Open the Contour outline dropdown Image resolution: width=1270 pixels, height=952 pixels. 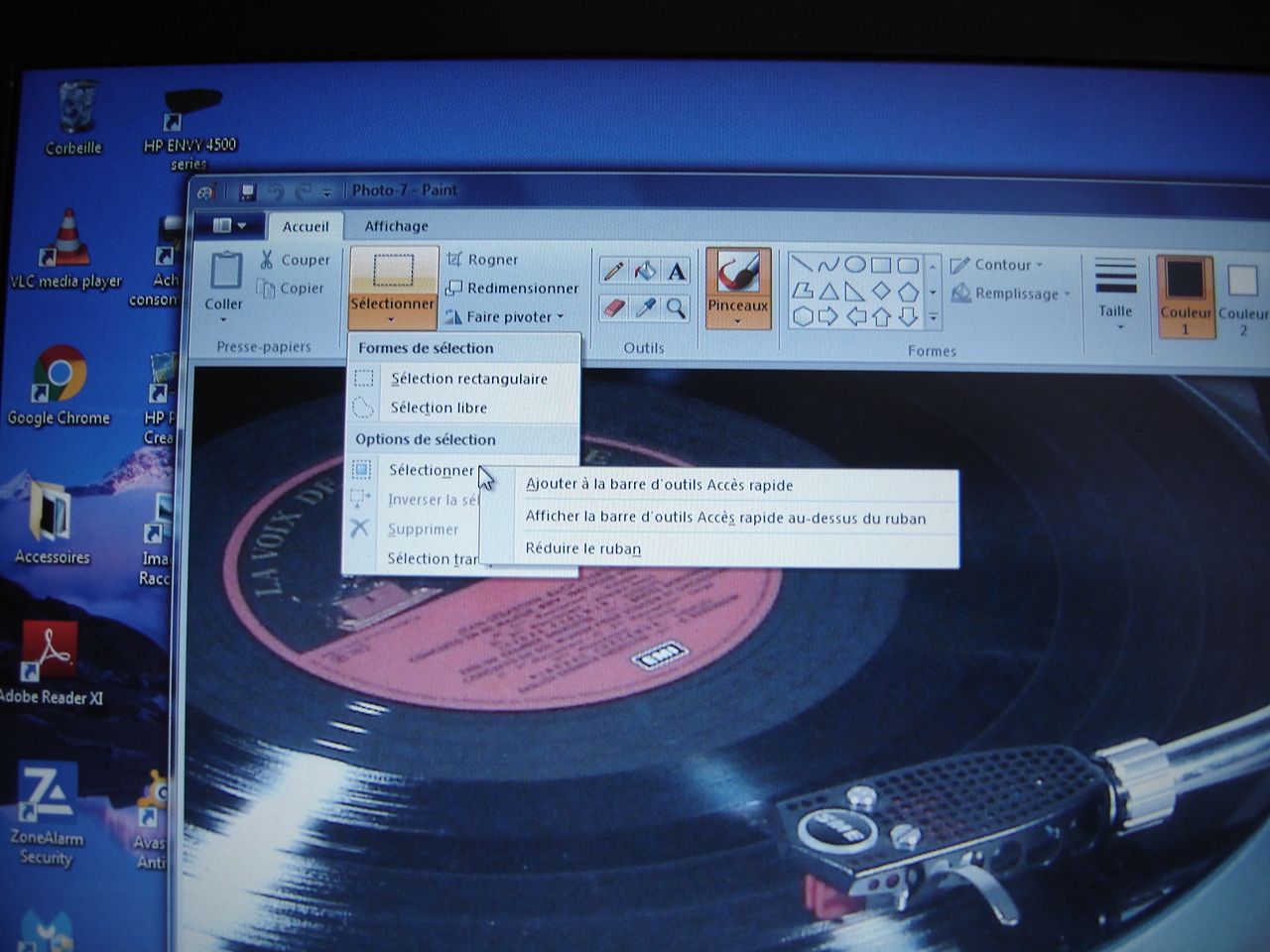coord(997,265)
